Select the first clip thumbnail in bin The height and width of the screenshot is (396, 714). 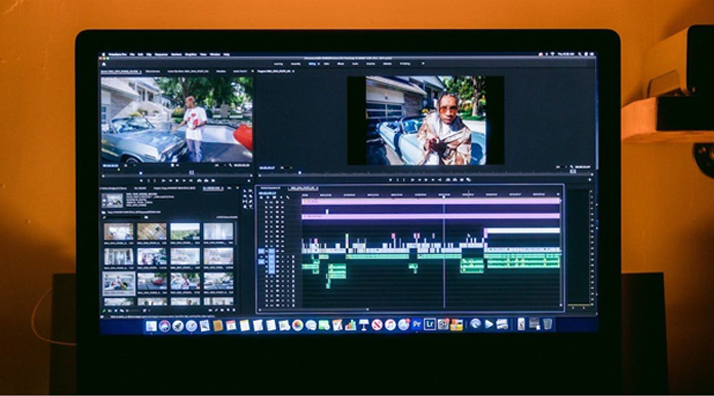coord(118,232)
